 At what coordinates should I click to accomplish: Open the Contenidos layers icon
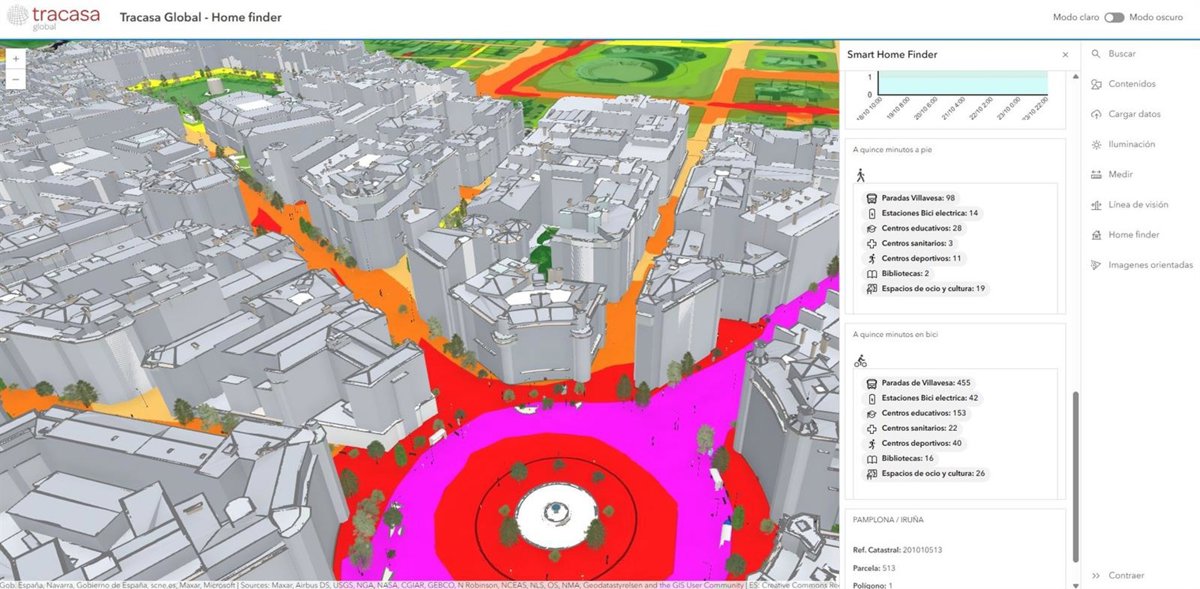1096,84
